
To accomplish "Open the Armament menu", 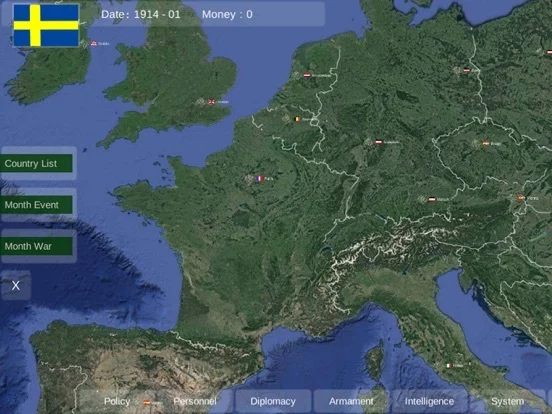I will coord(351,401).
